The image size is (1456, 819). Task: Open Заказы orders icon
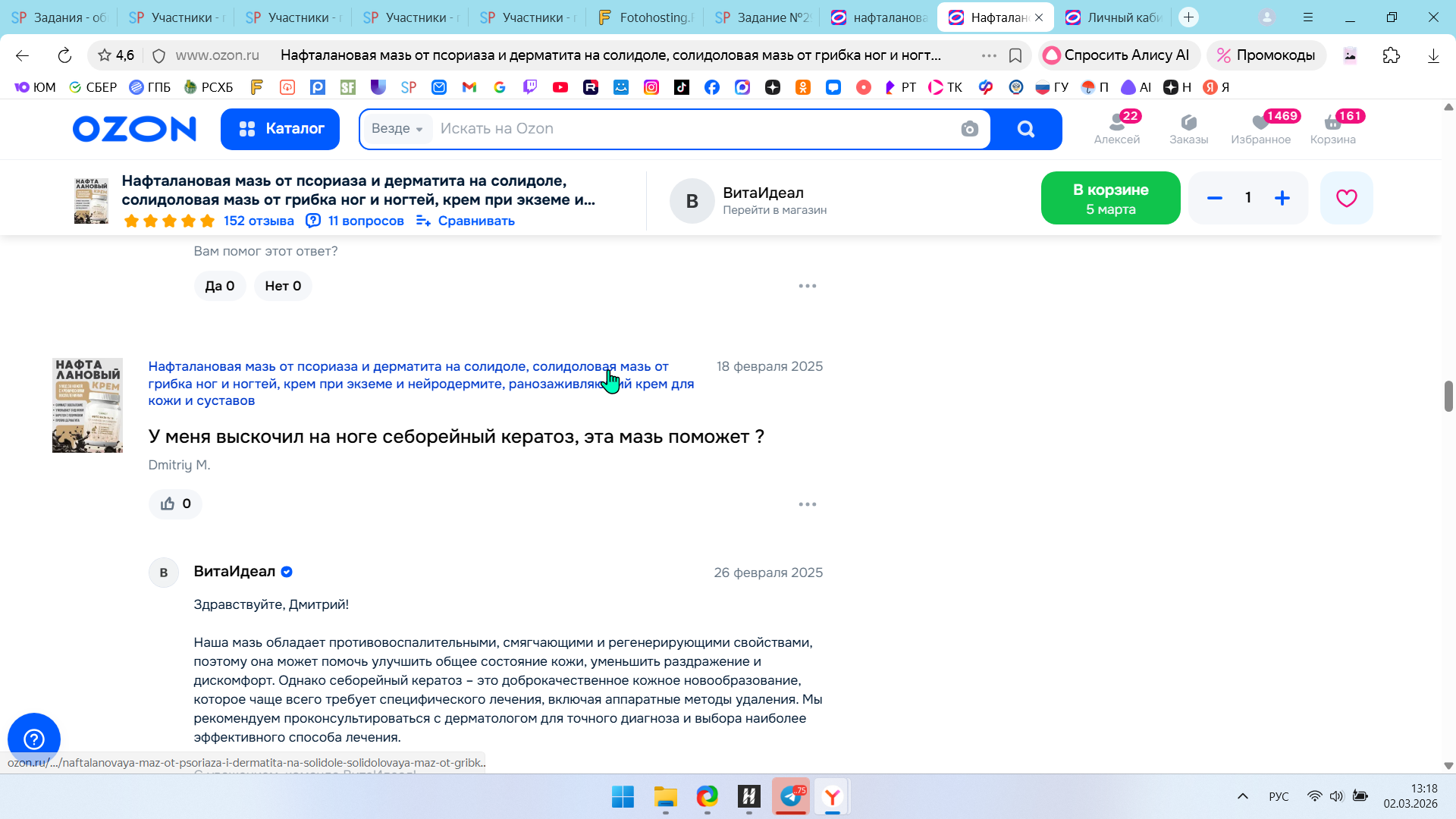[1188, 128]
